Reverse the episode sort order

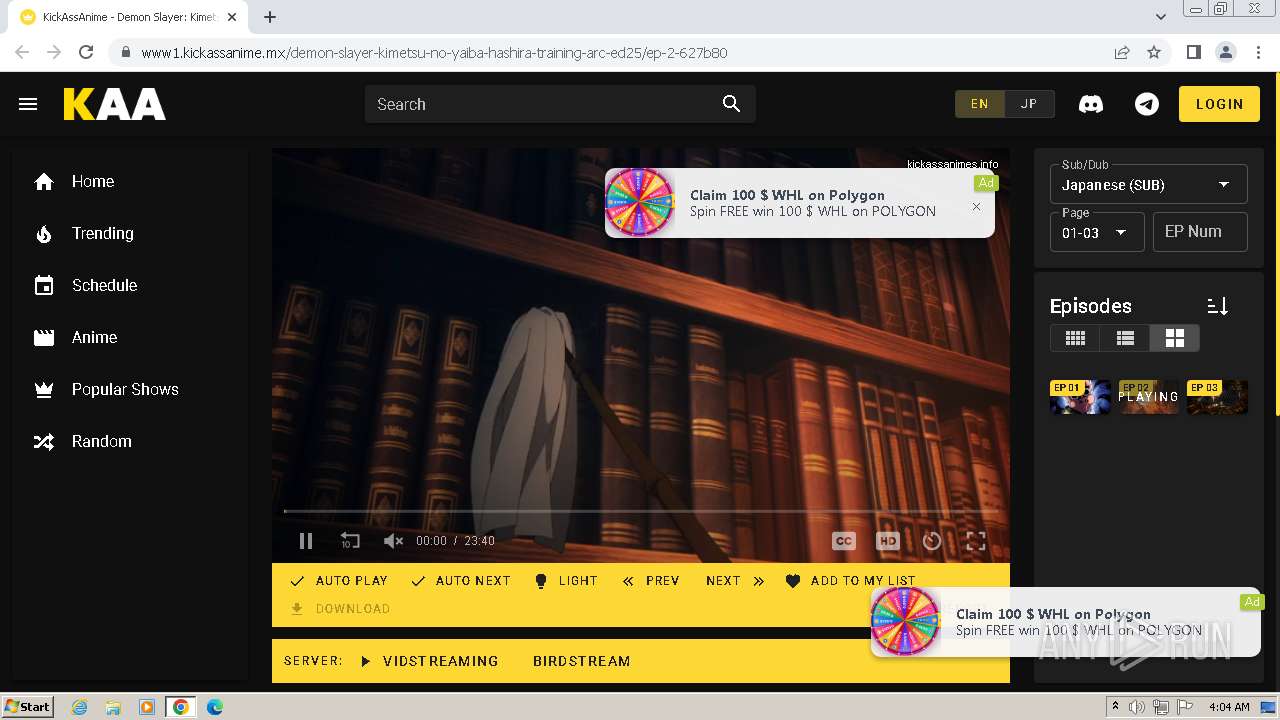coord(1217,306)
